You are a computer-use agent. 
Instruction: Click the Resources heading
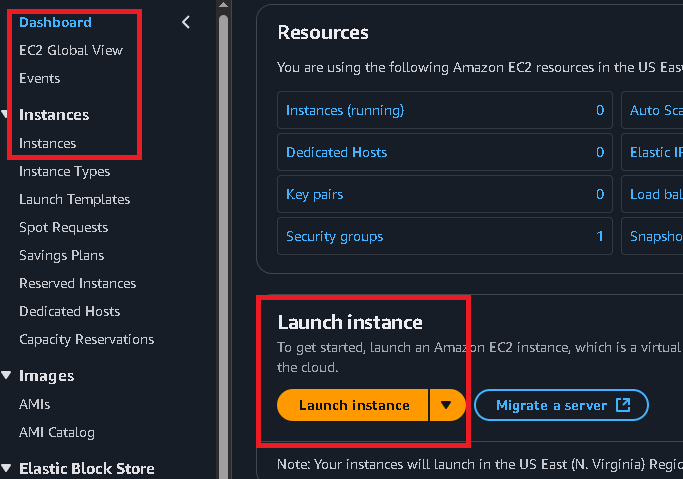click(323, 33)
